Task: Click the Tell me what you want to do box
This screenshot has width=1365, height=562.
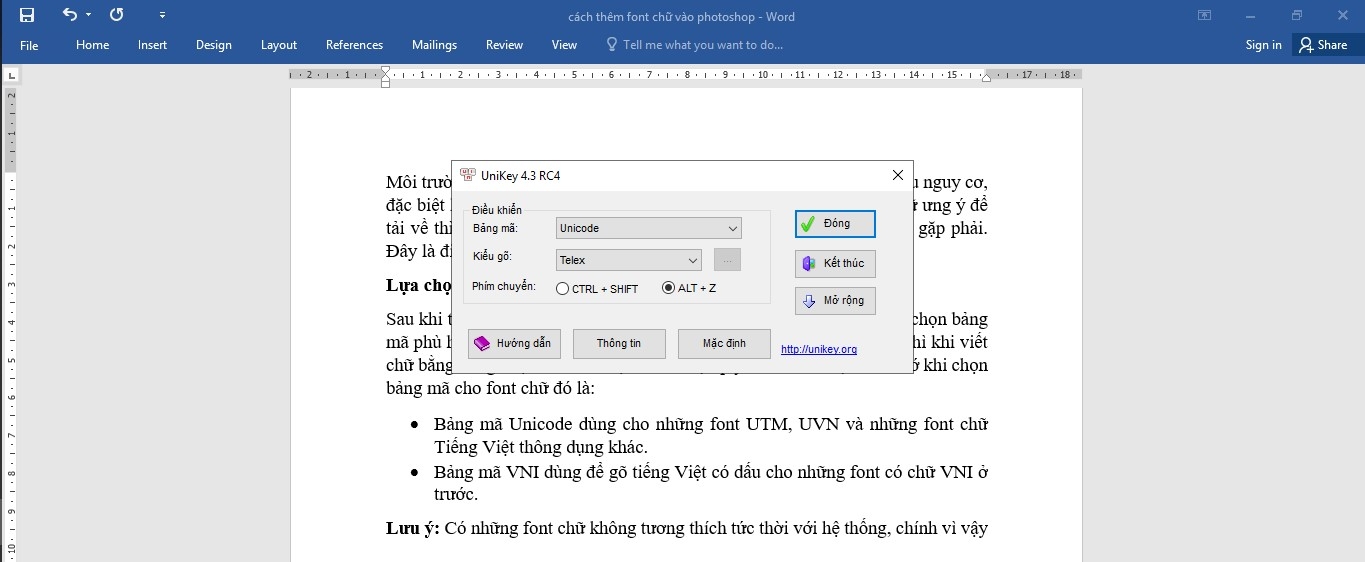Action: click(695, 45)
